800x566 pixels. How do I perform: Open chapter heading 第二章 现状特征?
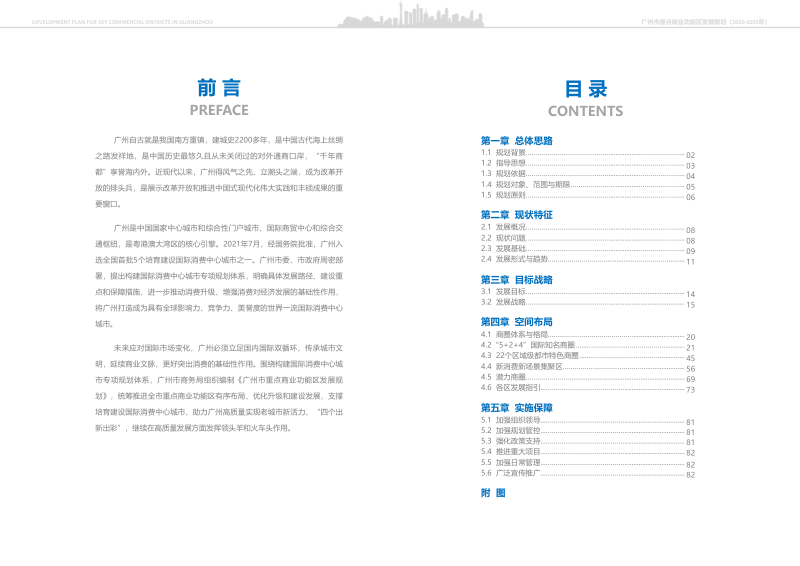516,214
